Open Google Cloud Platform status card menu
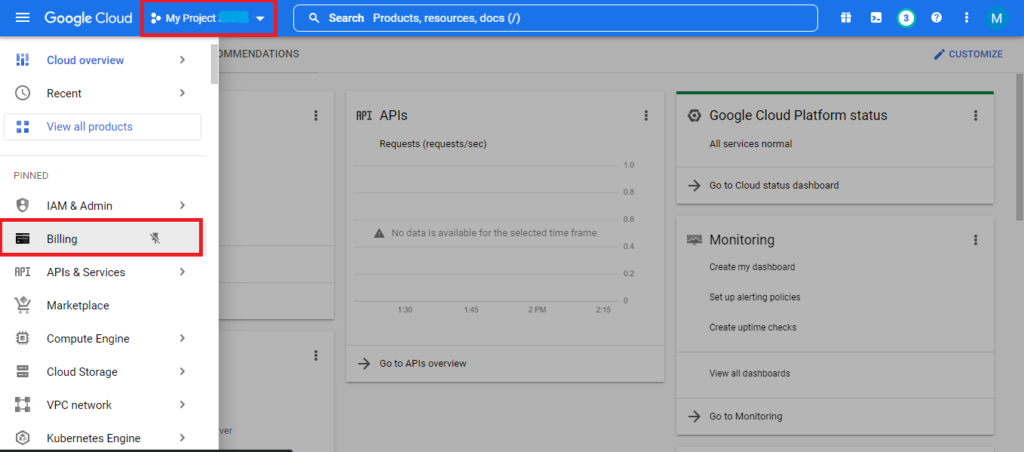The width and height of the screenshot is (1024, 452). 976,116
